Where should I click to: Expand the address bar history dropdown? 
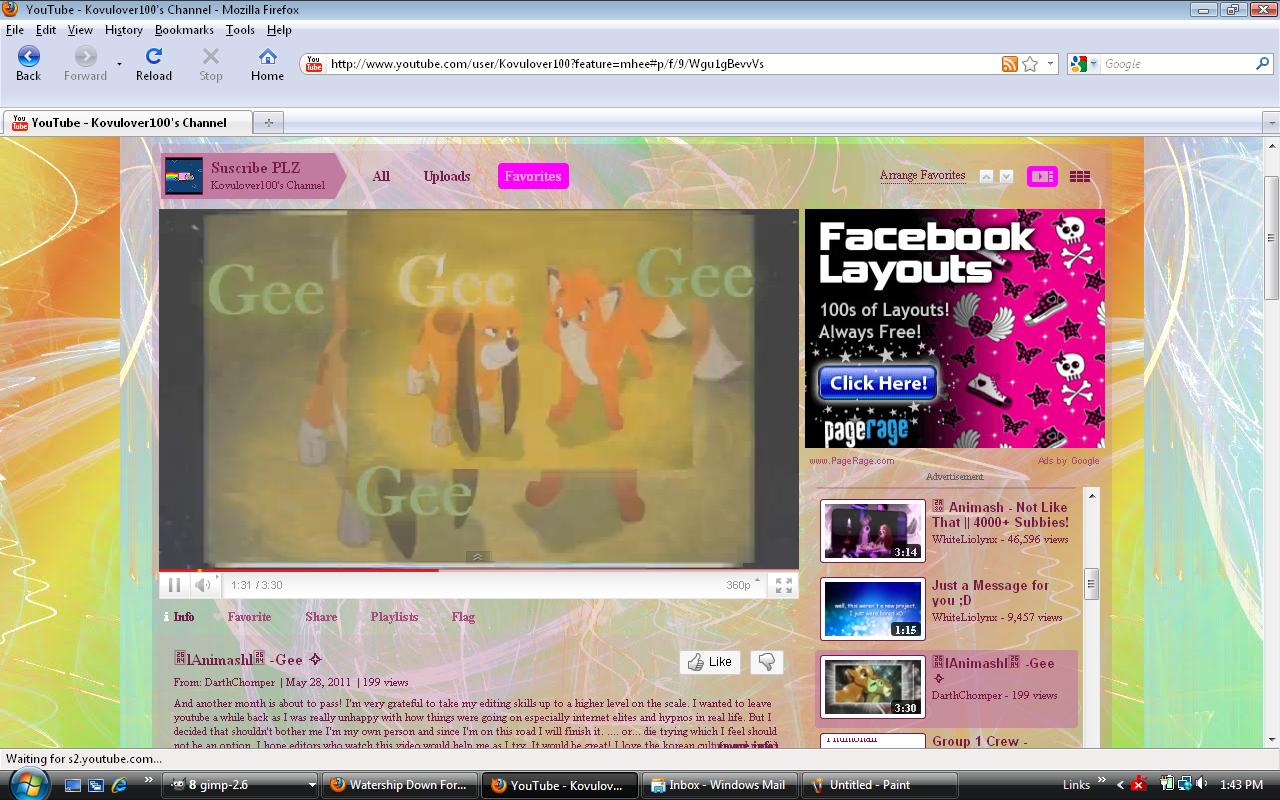[1050, 64]
